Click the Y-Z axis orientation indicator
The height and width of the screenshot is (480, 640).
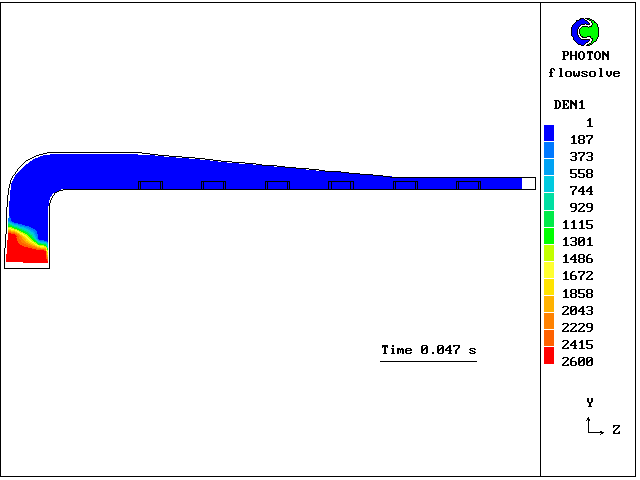tap(596, 422)
